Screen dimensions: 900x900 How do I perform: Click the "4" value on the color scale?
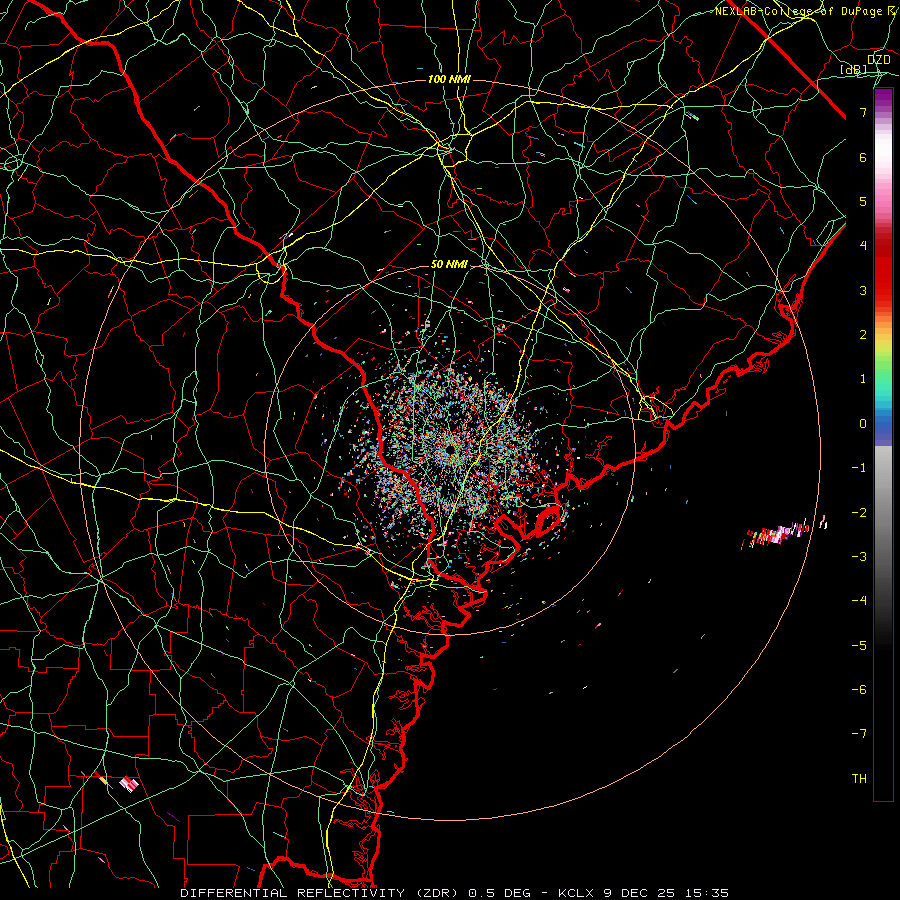click(x=863, y=246)
